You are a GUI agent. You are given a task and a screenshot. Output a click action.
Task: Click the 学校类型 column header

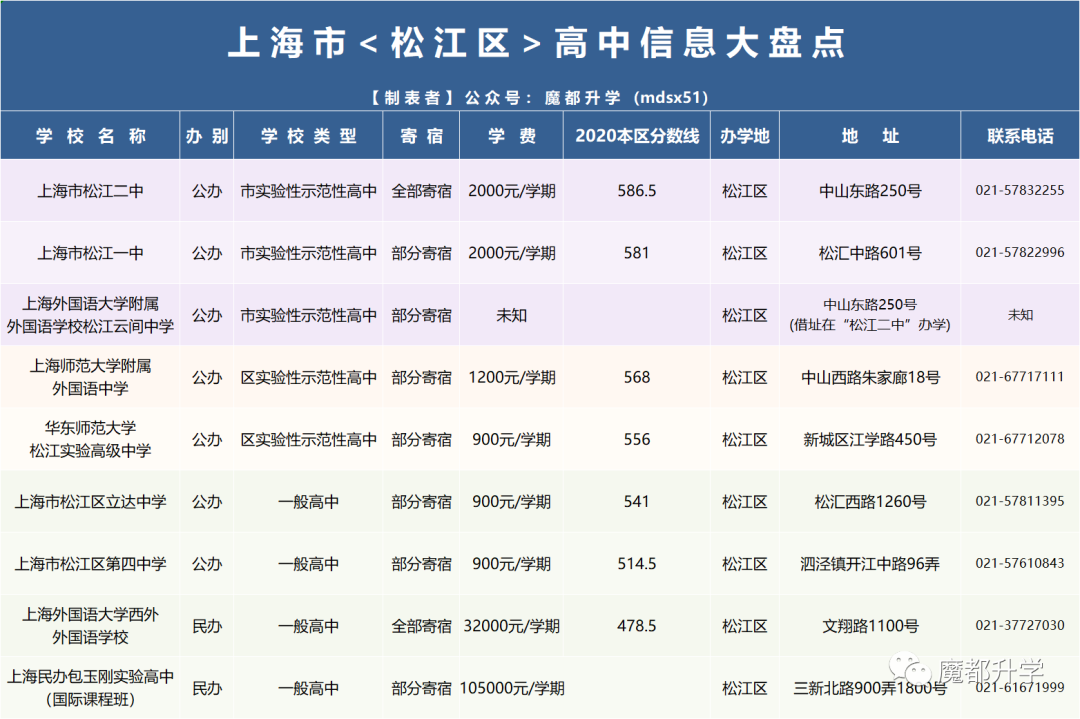[x=308, y=136]
